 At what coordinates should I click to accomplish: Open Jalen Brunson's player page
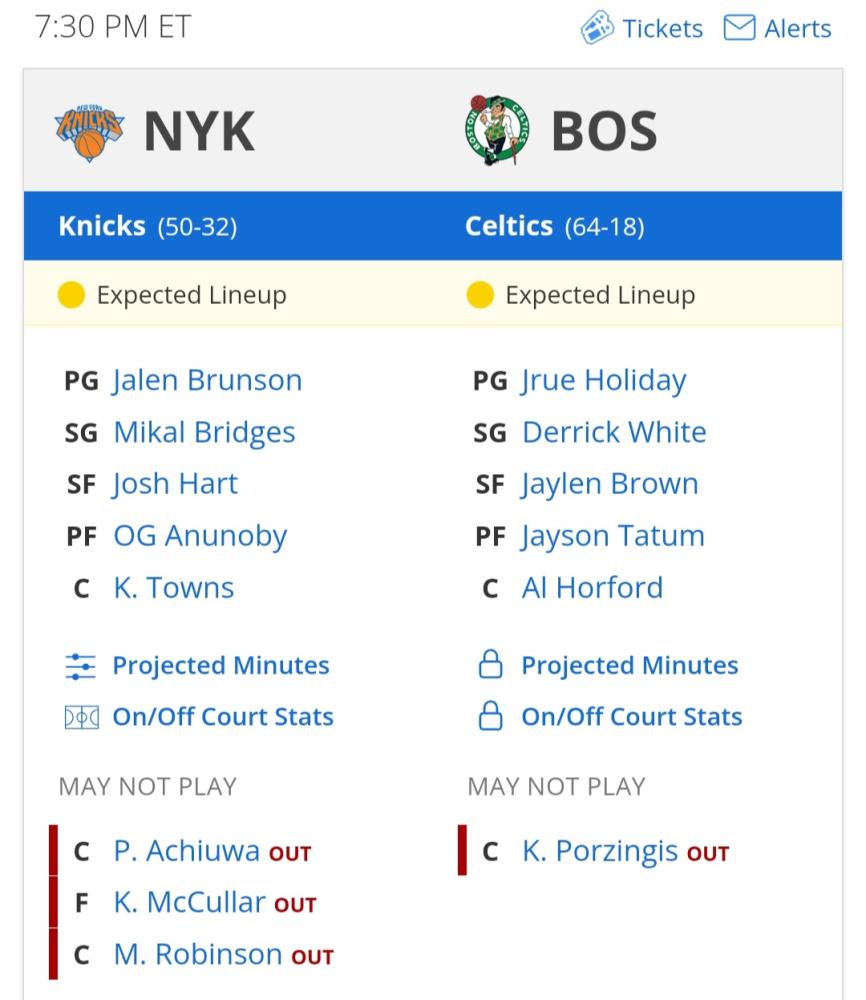point(207,381)
